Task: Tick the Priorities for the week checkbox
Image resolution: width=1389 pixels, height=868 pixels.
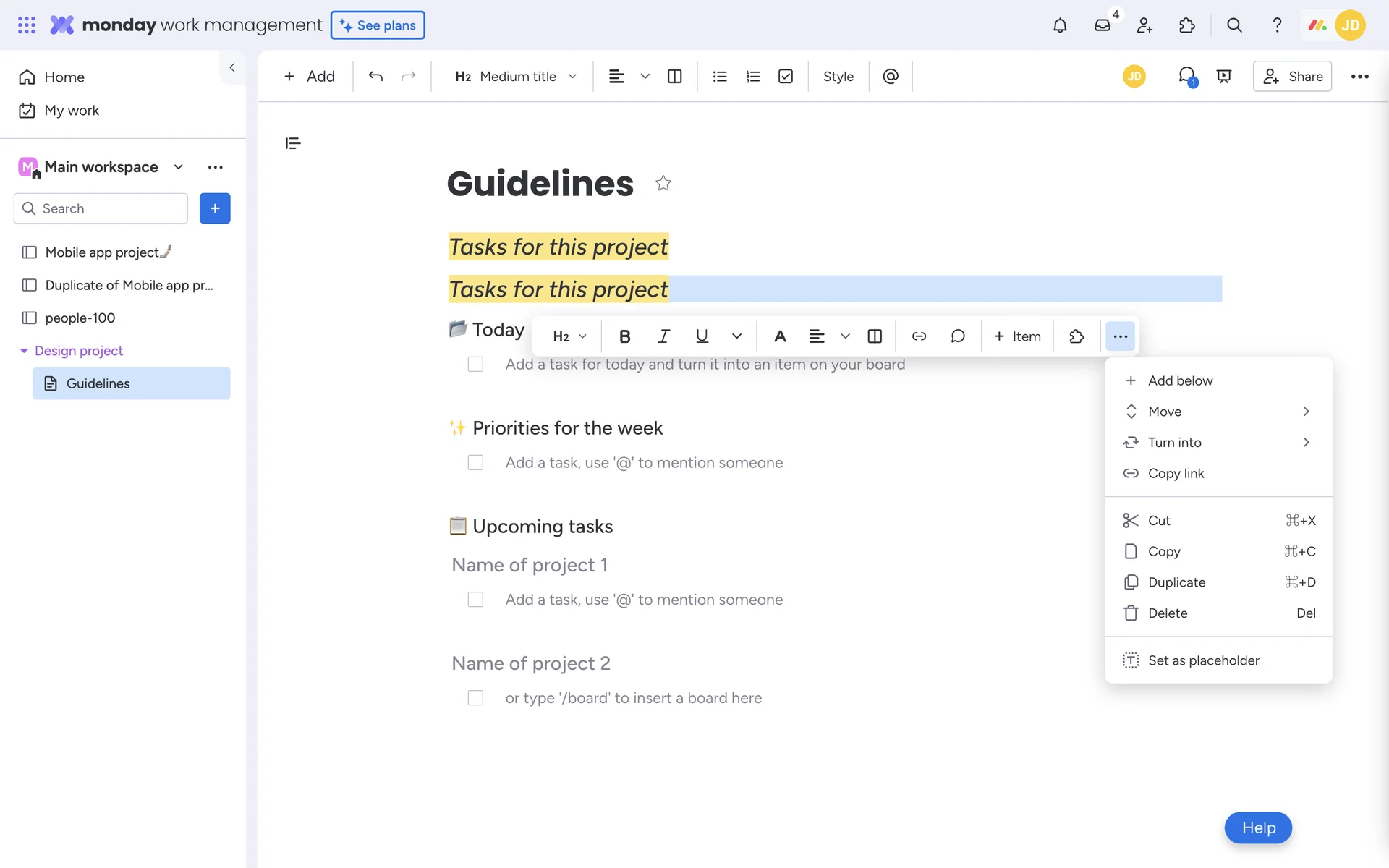Action: coord(475,463)
